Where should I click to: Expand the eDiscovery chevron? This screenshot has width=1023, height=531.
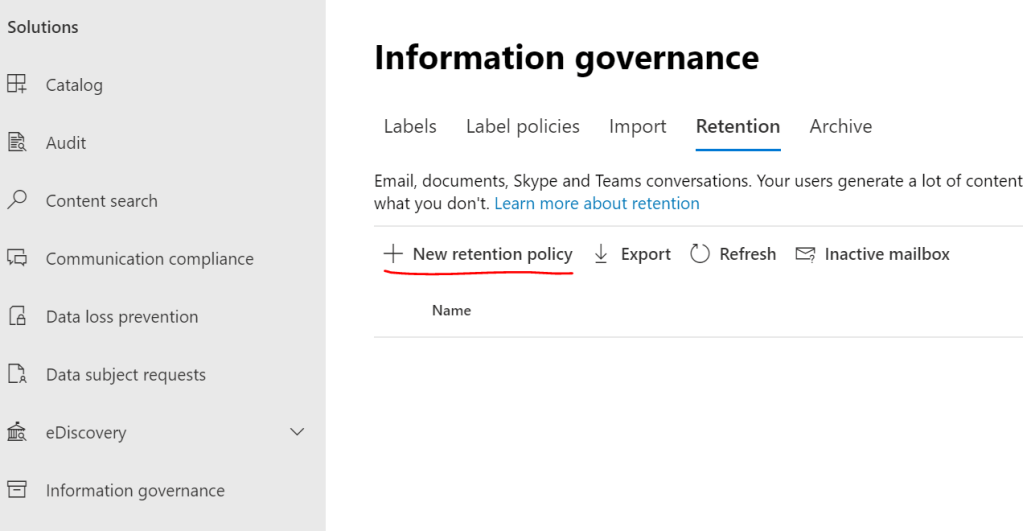tap(297, 432)
